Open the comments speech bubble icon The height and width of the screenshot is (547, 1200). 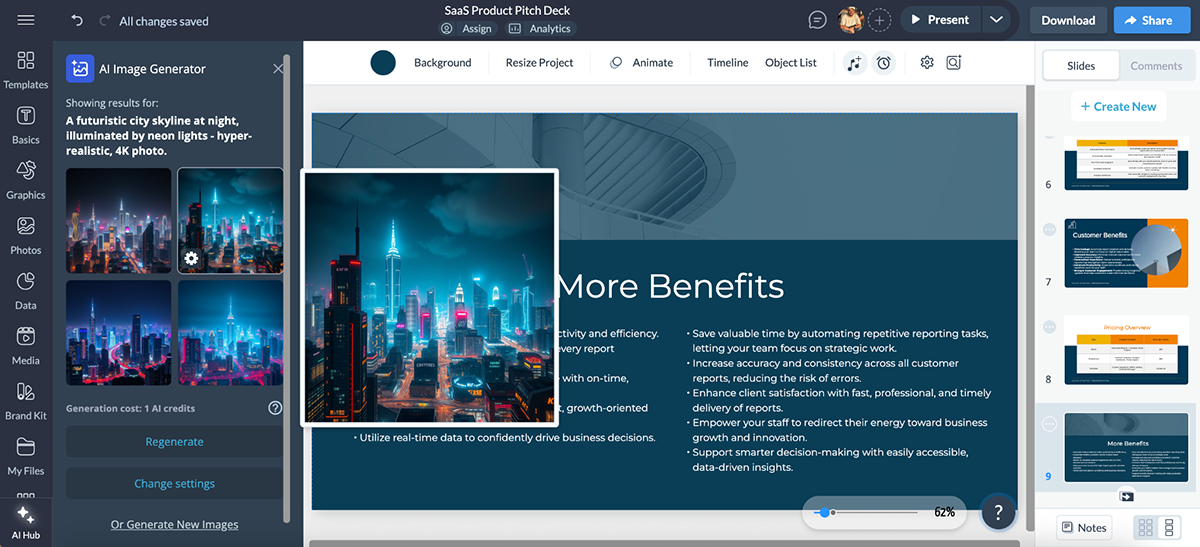click(818, 20)
